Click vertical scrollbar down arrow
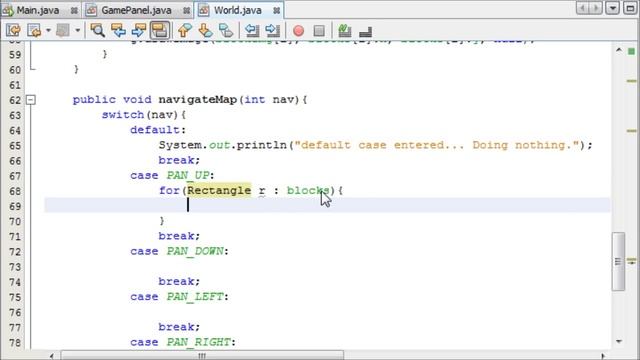 (x=619, y=341)
